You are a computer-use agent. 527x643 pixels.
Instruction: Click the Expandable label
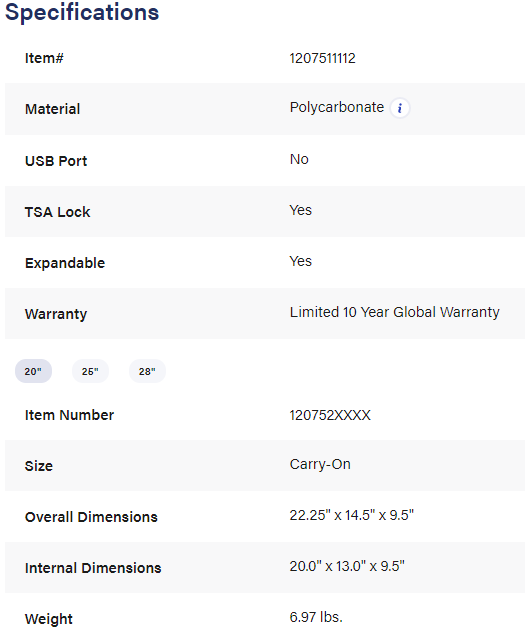(65, 263)
